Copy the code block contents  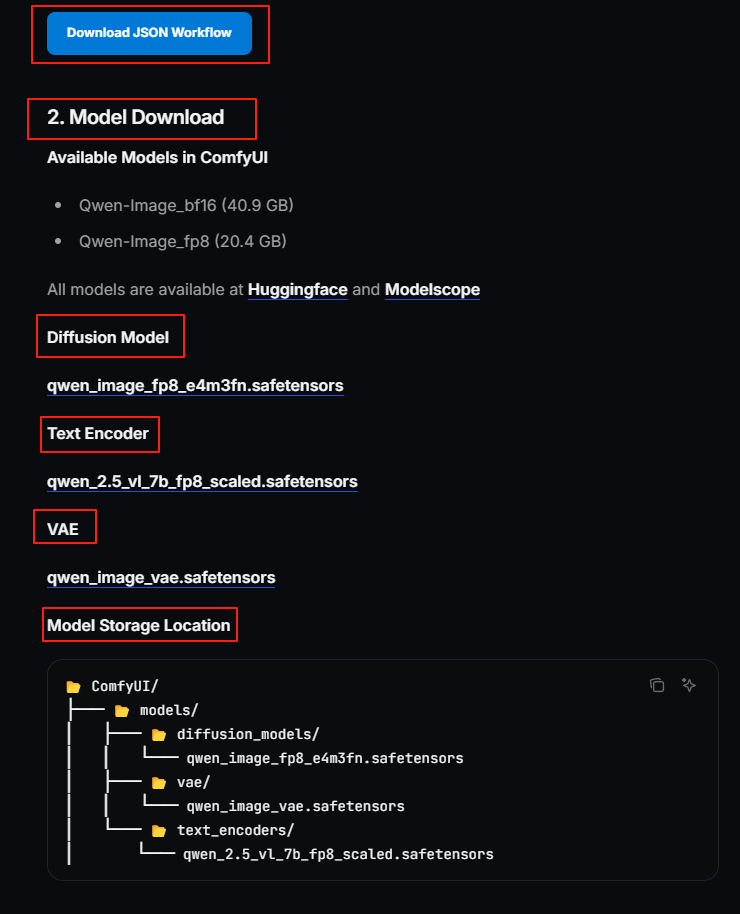click(x=657, y=685)
